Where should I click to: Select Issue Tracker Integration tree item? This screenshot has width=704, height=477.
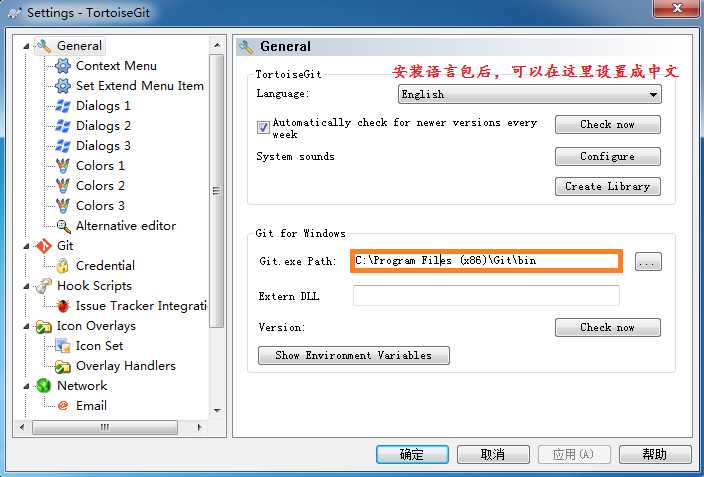tap(141, 306)
